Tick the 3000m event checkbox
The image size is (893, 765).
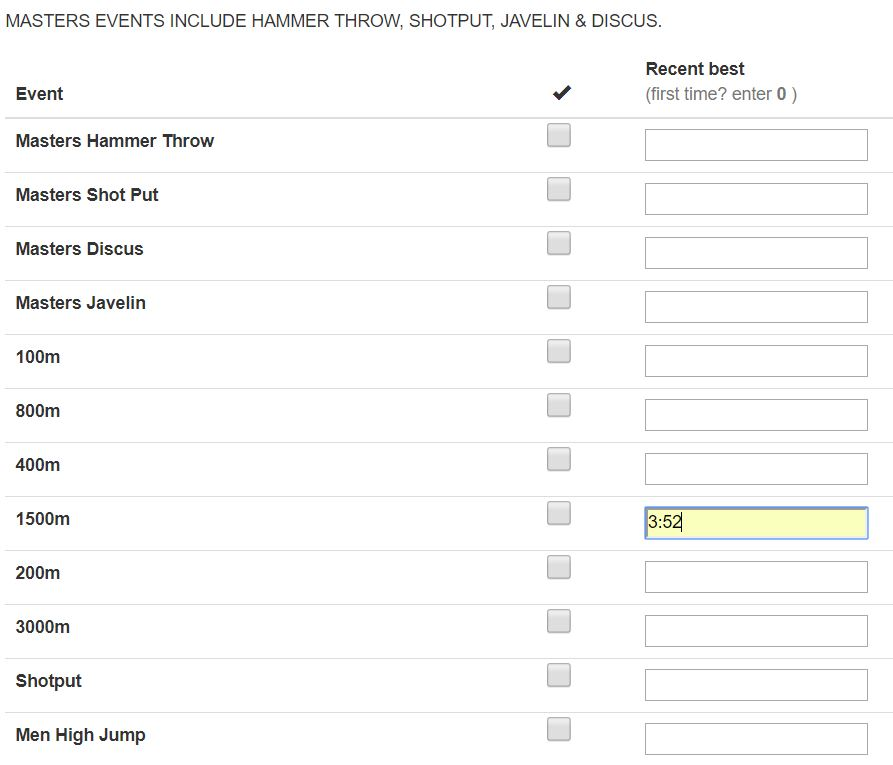click(x=559, y=621)
